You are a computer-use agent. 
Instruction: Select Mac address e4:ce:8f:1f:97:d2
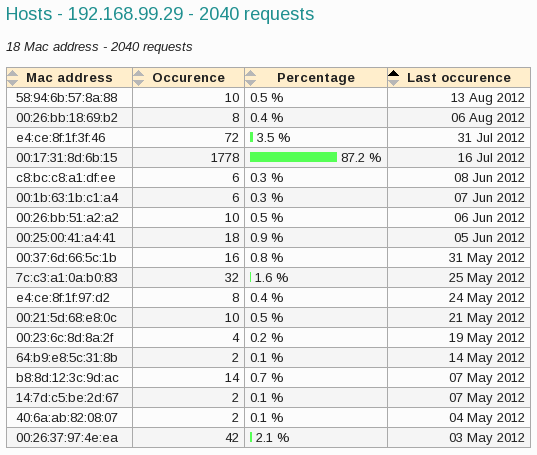click(x=63, y=298)
